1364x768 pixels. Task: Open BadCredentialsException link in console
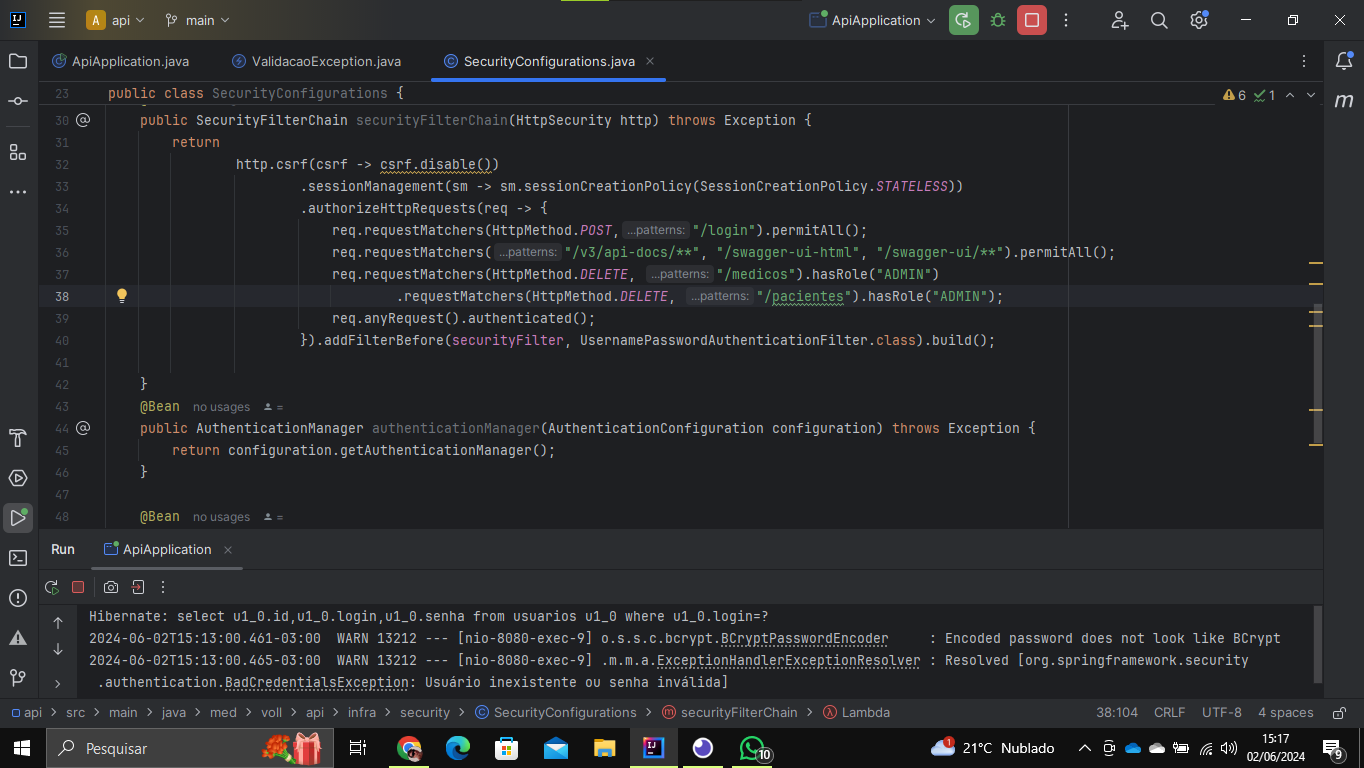(x=317, y=683)
